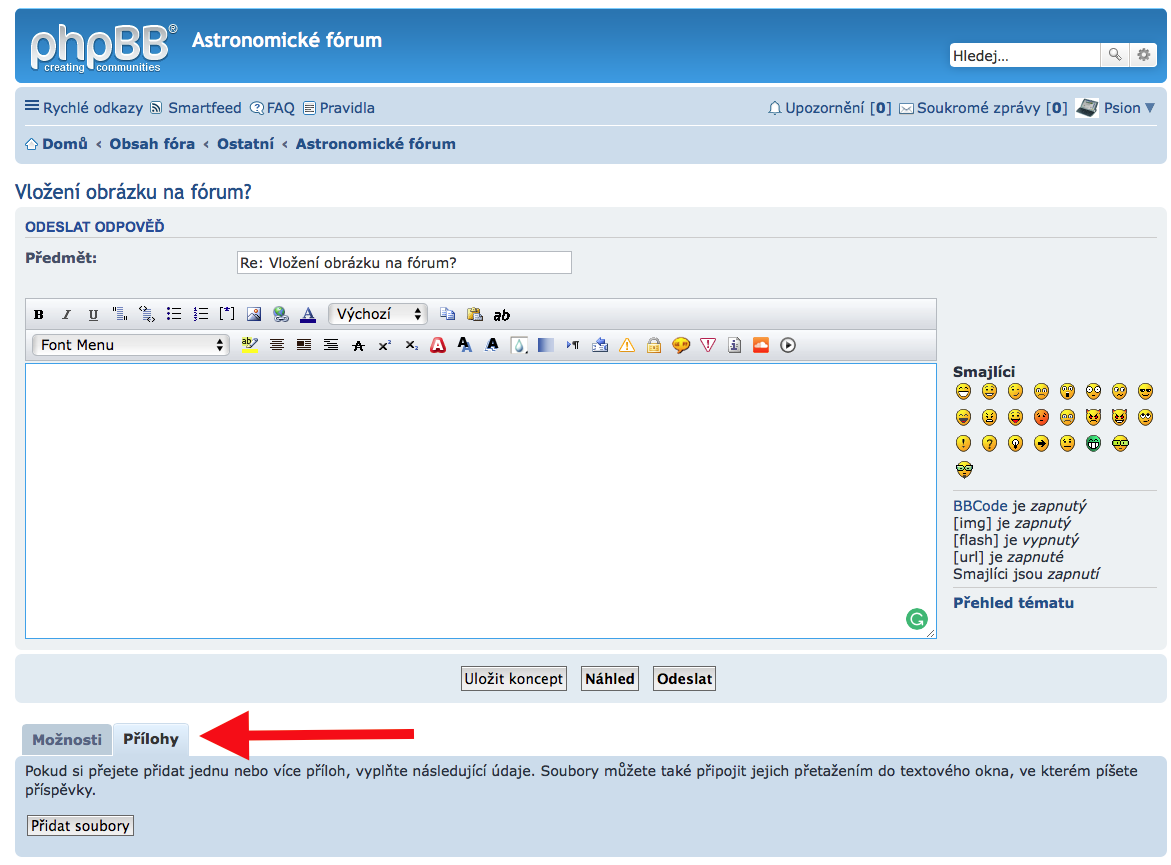Image resolution: width=1171 pixels, height=865 pixels.
Task: Click the strikethrough text icon
Action: click(x=358, y=345)
